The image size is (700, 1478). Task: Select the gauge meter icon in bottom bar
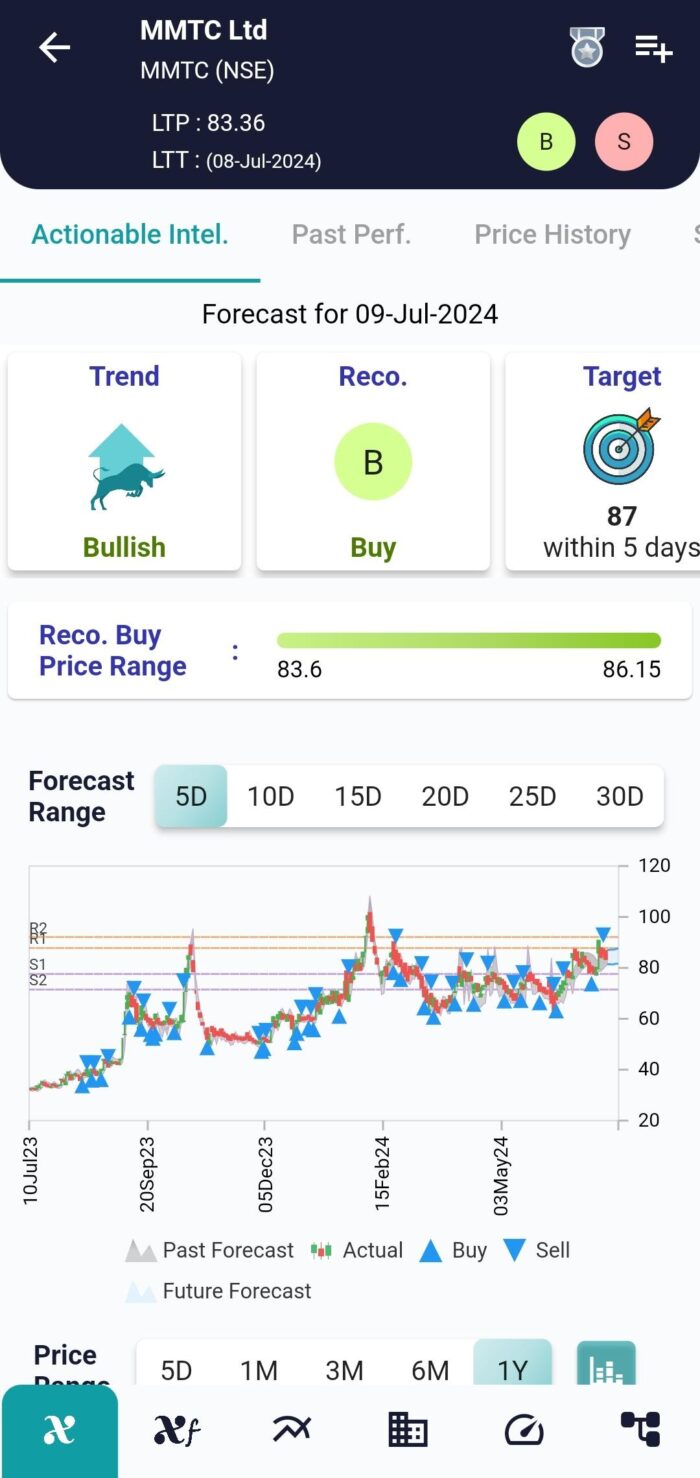(x=524, y=1429)
